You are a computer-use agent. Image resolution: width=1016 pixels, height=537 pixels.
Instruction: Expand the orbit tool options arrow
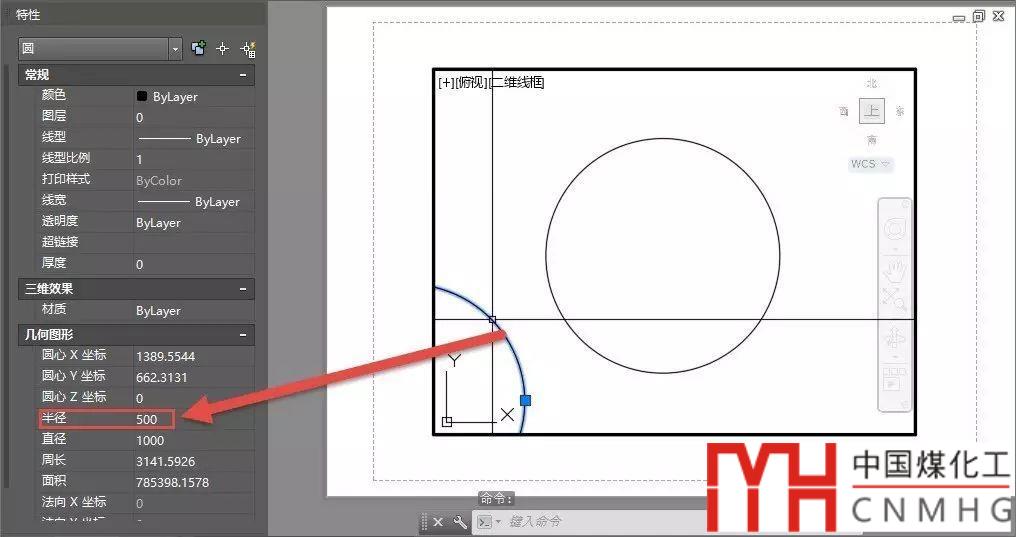tap(895, 357)
